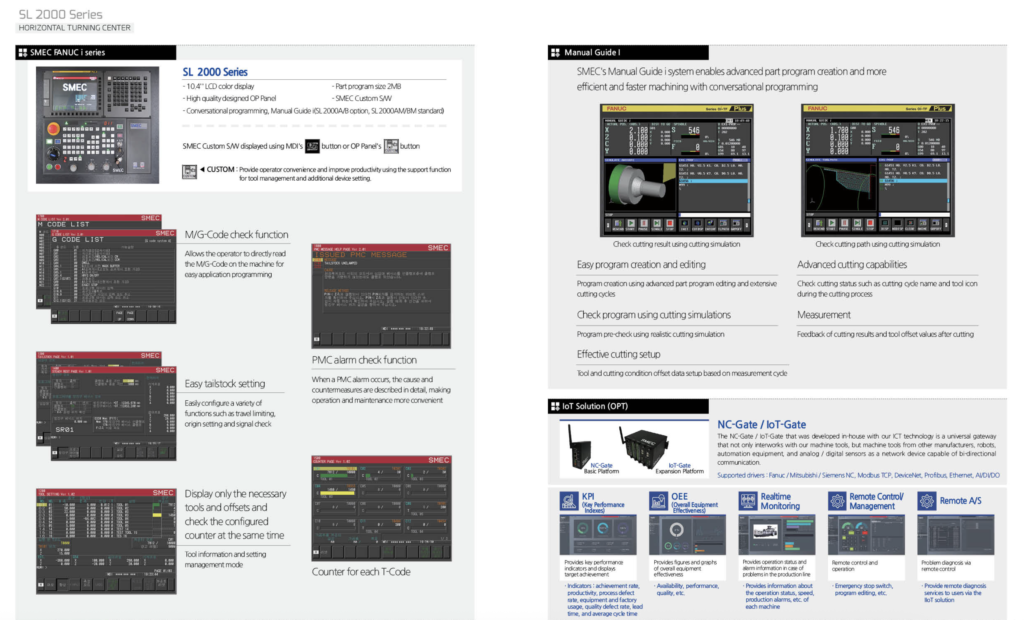Click the SMEC Custom S/W bullet
Screen dimensions: 1024x620
point(362,99)
